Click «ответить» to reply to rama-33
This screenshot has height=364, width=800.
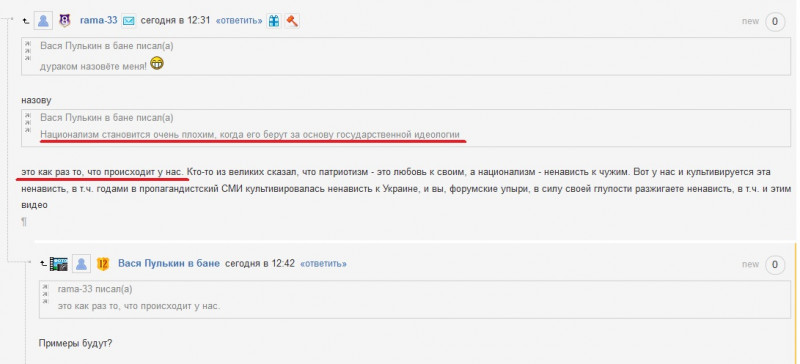click(239, 21)
